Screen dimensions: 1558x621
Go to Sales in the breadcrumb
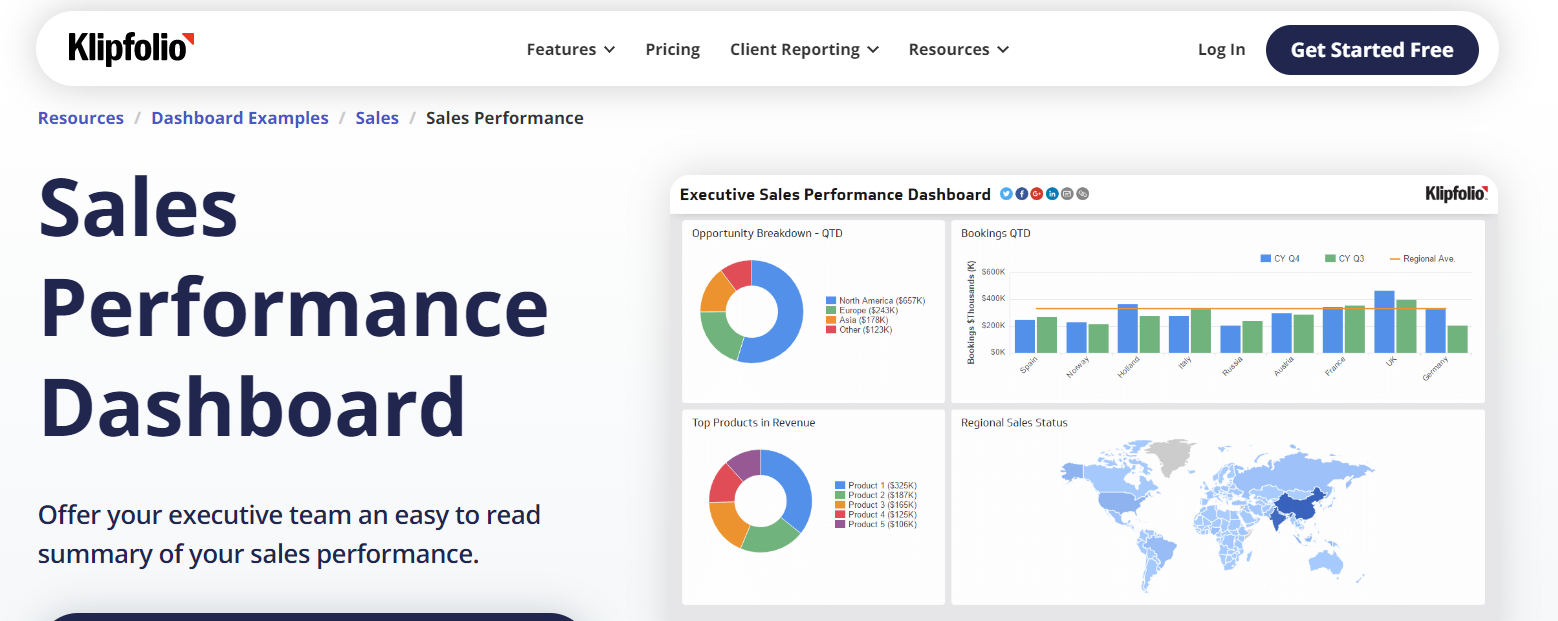click(x=377, y=118)
